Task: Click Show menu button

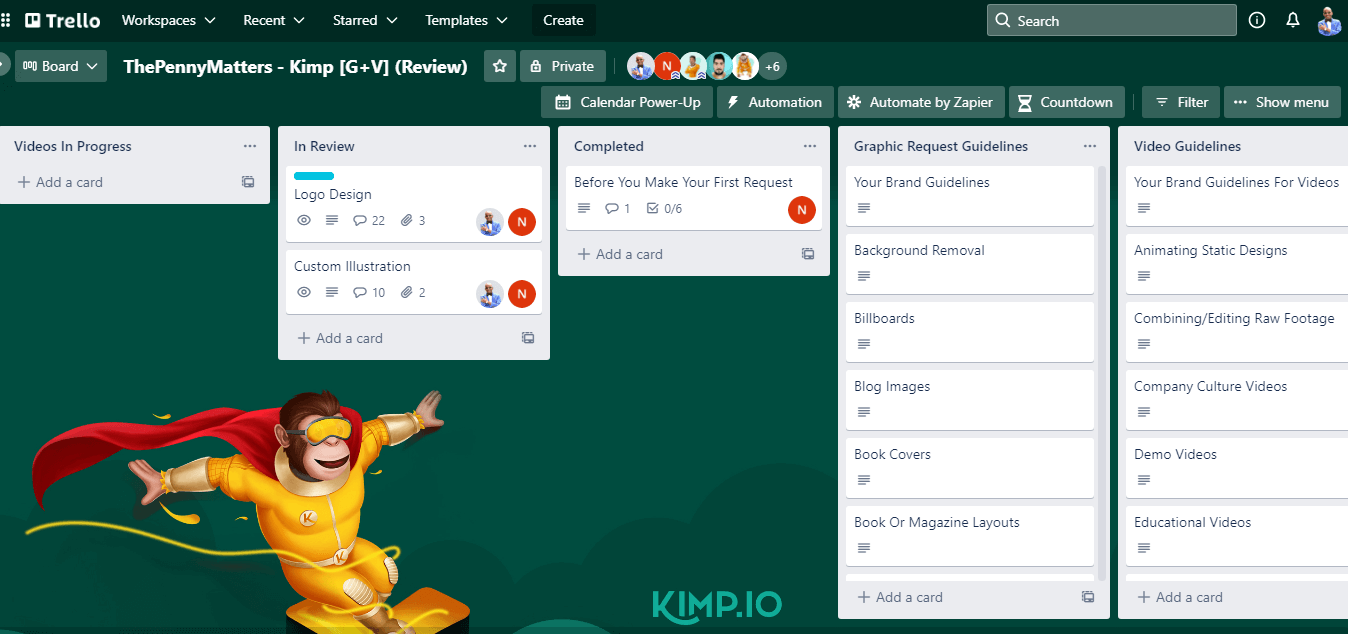Action: click(x=1282, y=102)
